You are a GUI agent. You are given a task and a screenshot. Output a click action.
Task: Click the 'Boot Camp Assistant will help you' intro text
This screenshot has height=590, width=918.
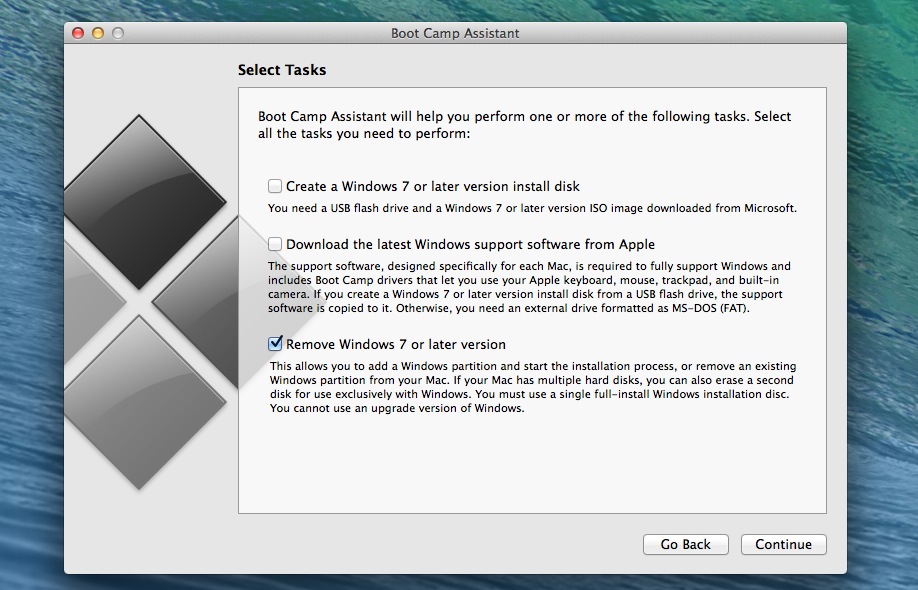coord(525,125)
